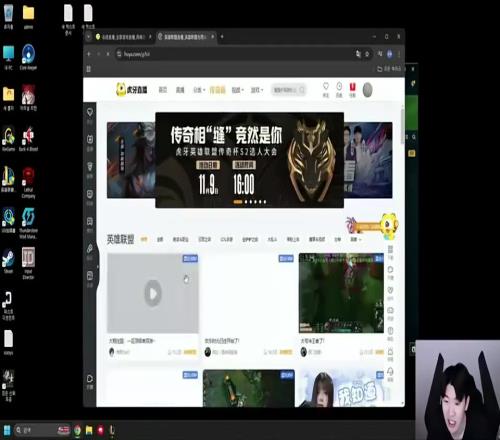Open the Lethal Company desktop shortcut
The height and width of the screenshot is (440, 500).
(x=28, y=182)
